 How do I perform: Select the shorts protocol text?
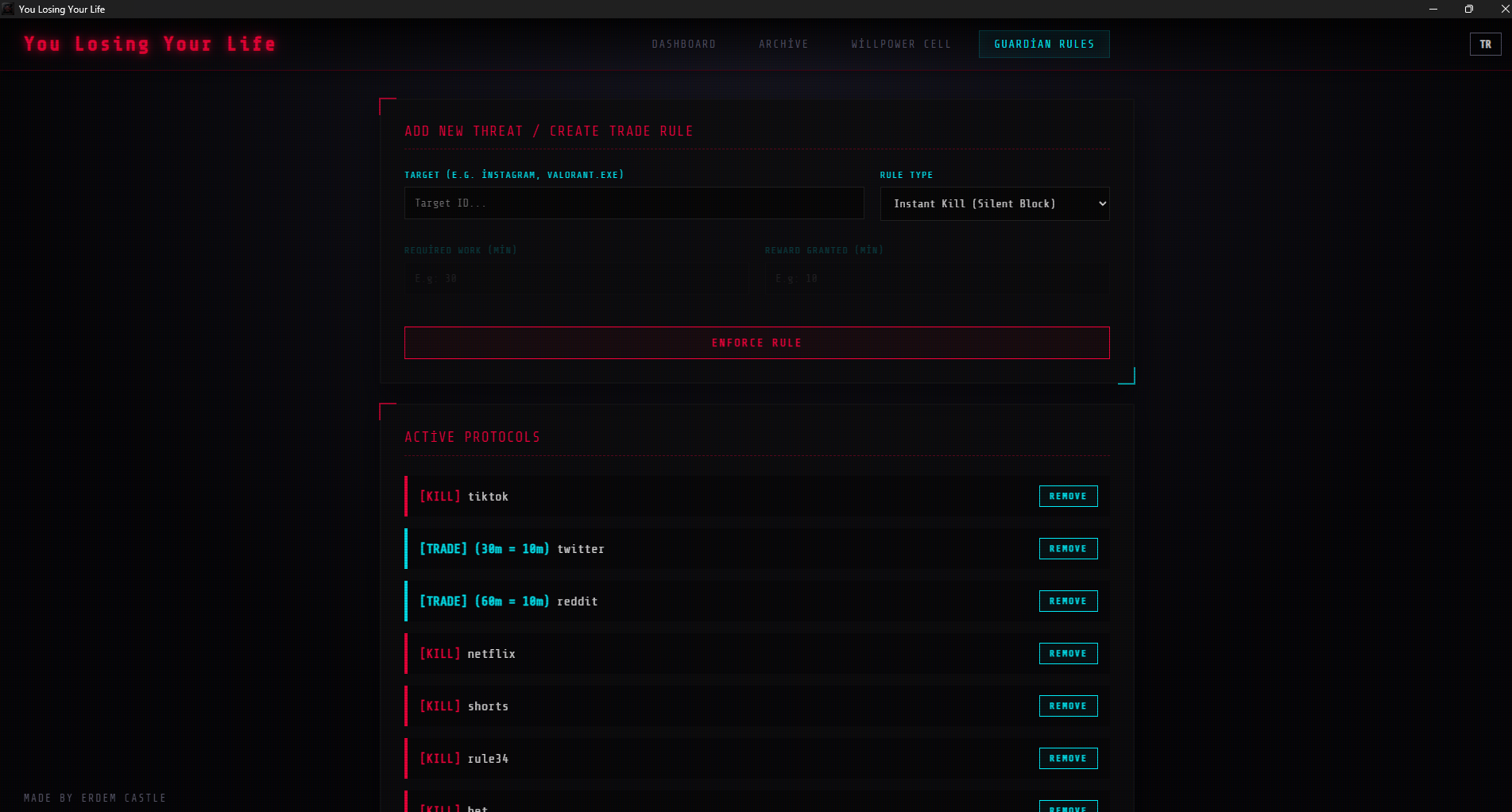(488, 706)
